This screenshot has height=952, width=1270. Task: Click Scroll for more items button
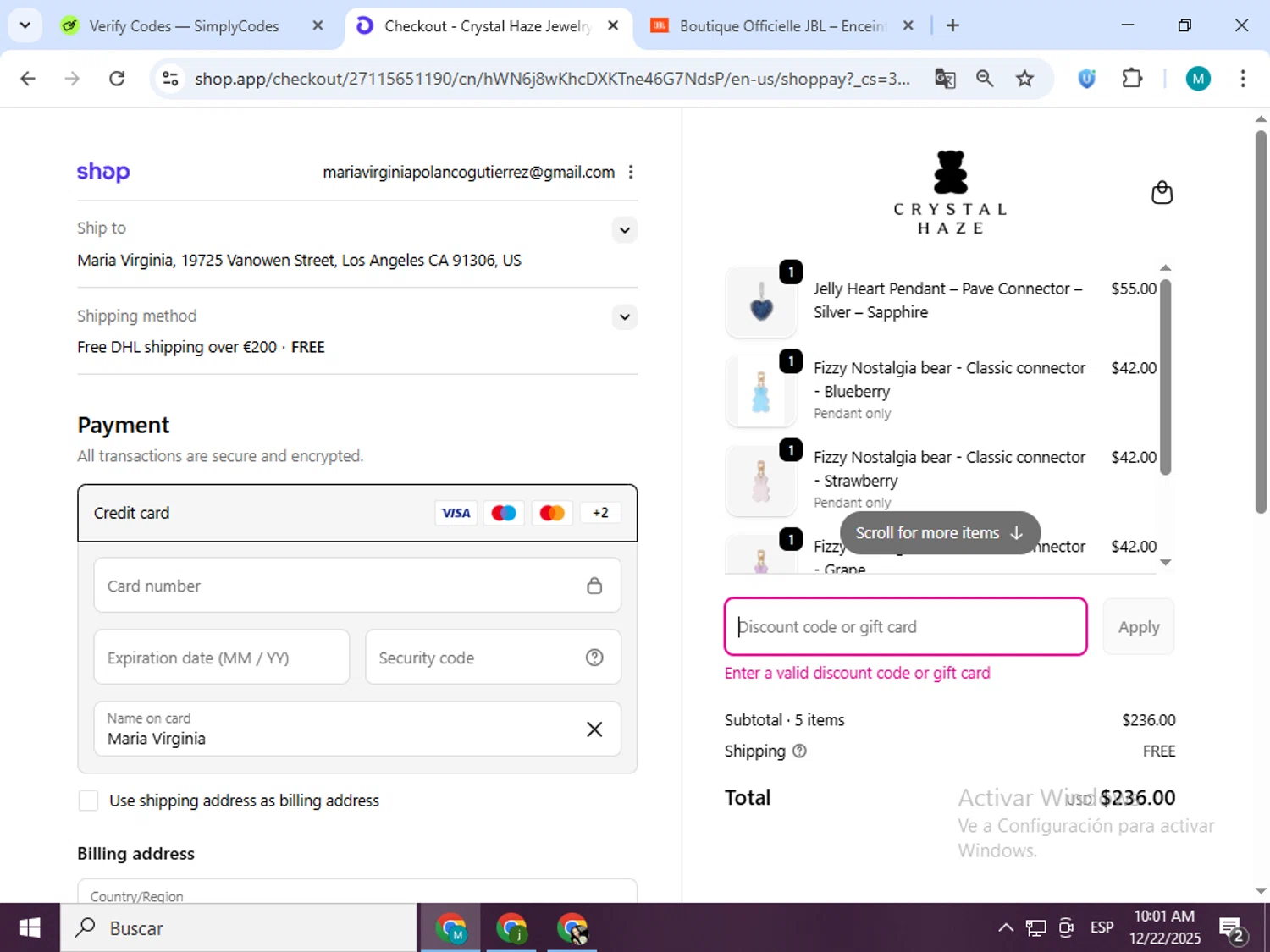pyautogui.click(x=940, y=533)
